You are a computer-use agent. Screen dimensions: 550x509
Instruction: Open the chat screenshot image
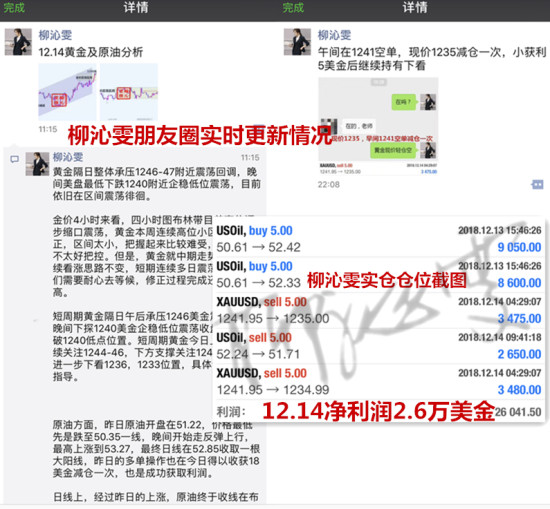click(378, 126)
